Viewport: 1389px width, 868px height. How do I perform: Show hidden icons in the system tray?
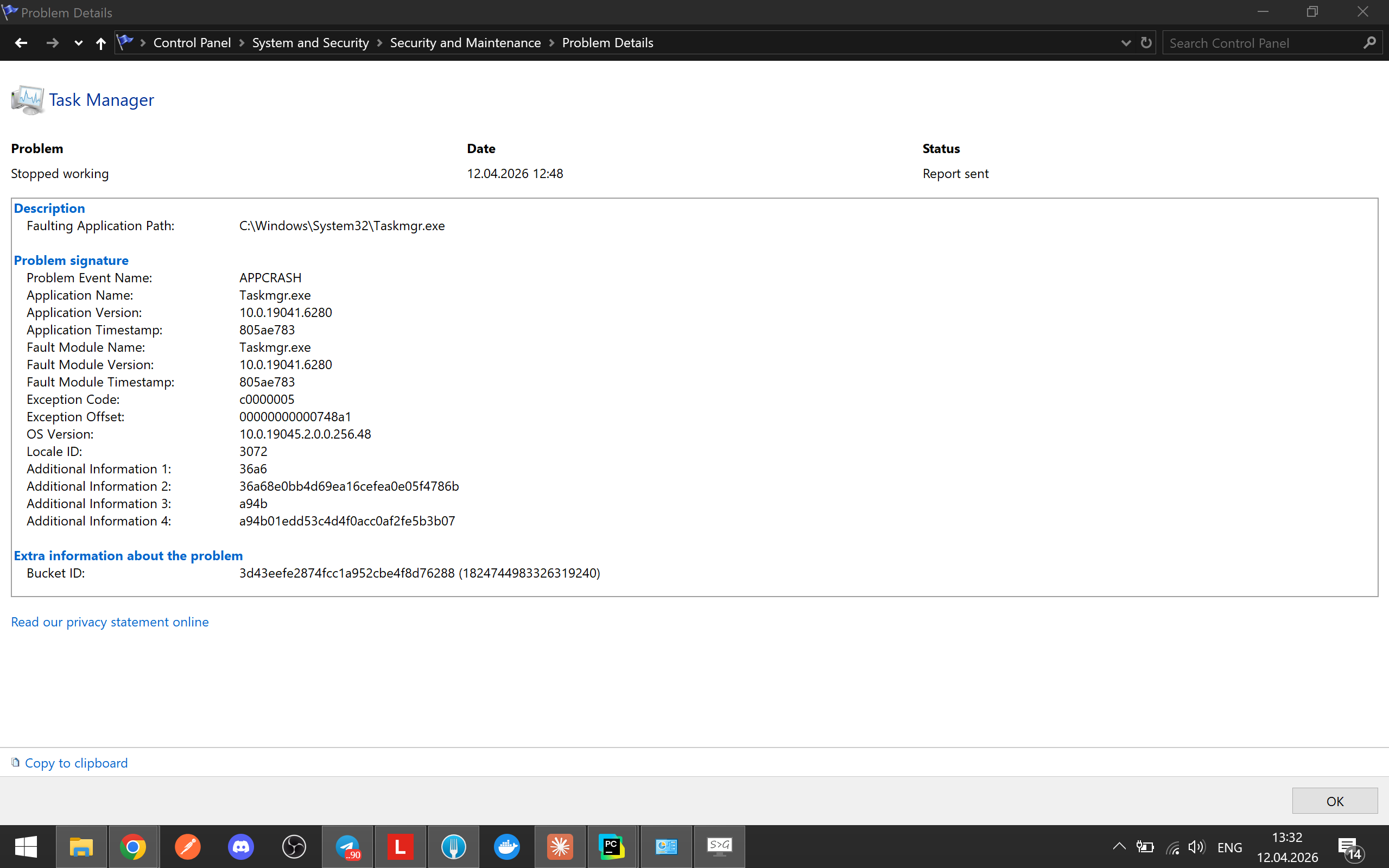(1119, 846)
